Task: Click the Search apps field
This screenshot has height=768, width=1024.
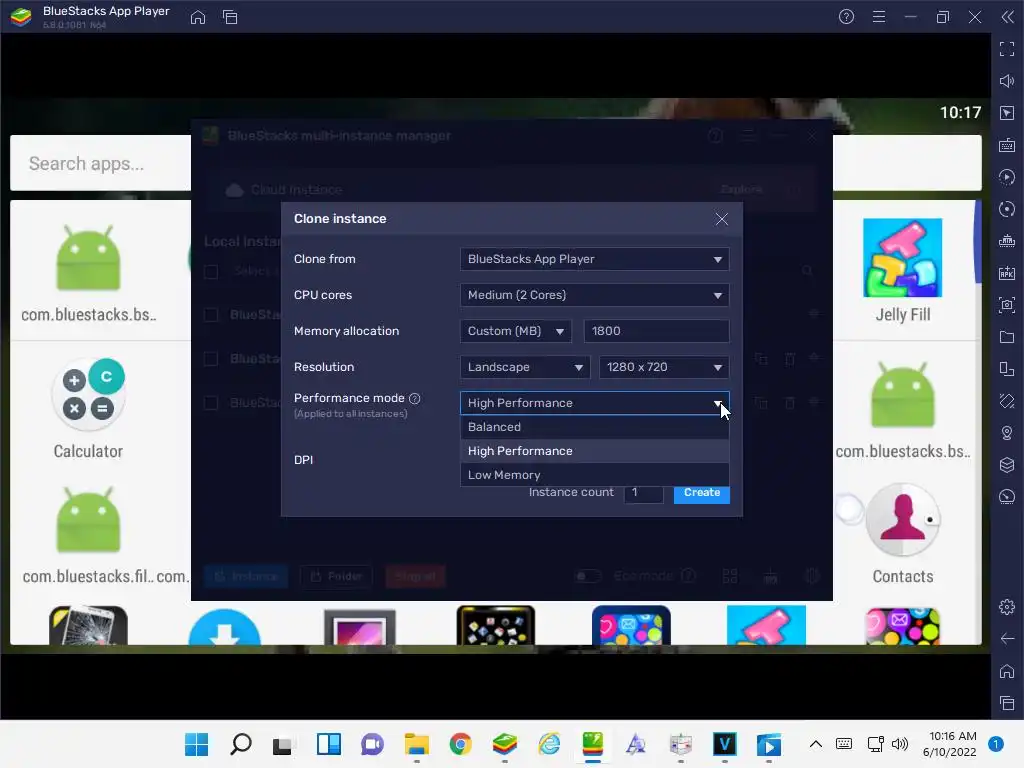Action: (101, 163)
